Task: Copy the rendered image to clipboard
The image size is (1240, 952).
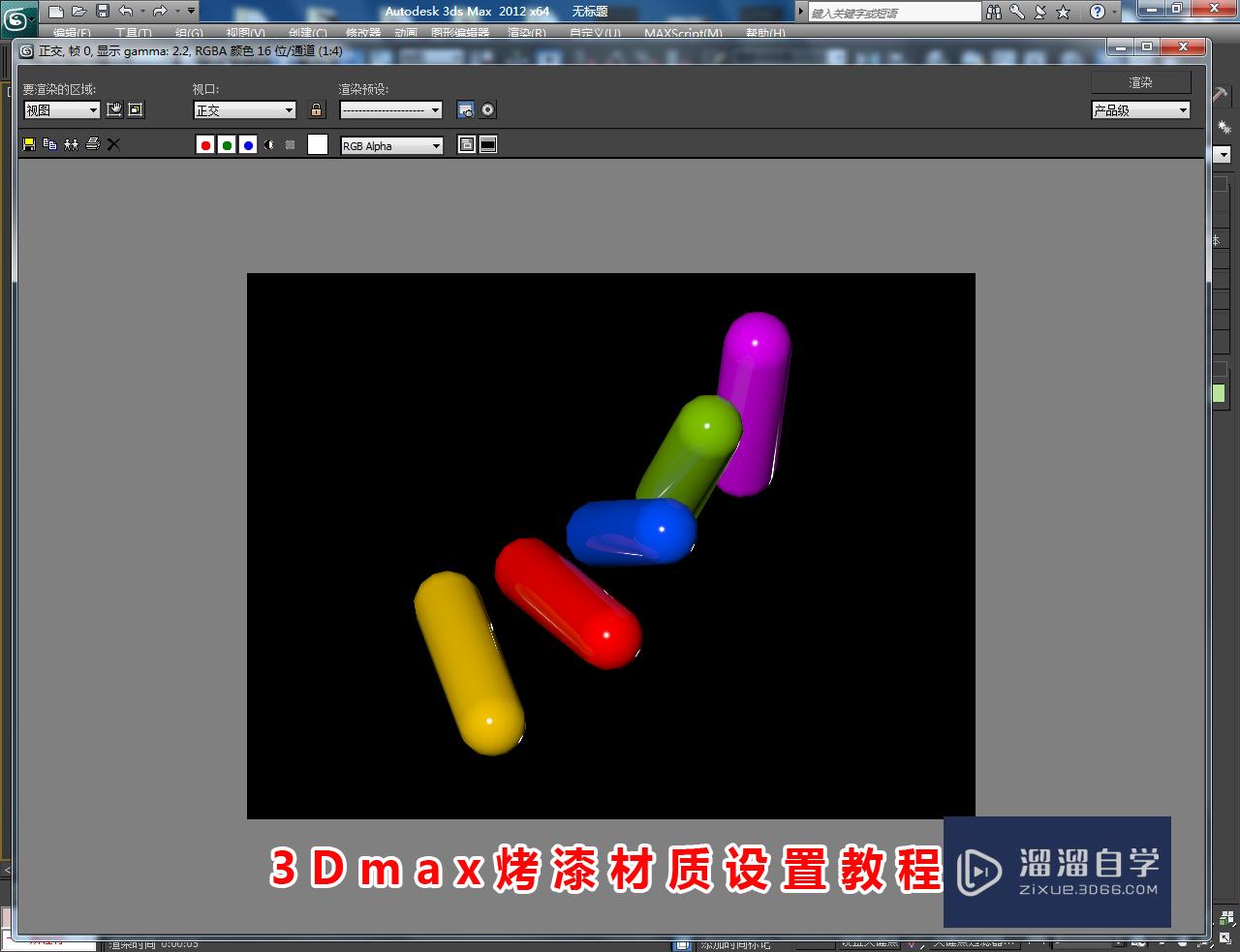Action: [49, 144]
